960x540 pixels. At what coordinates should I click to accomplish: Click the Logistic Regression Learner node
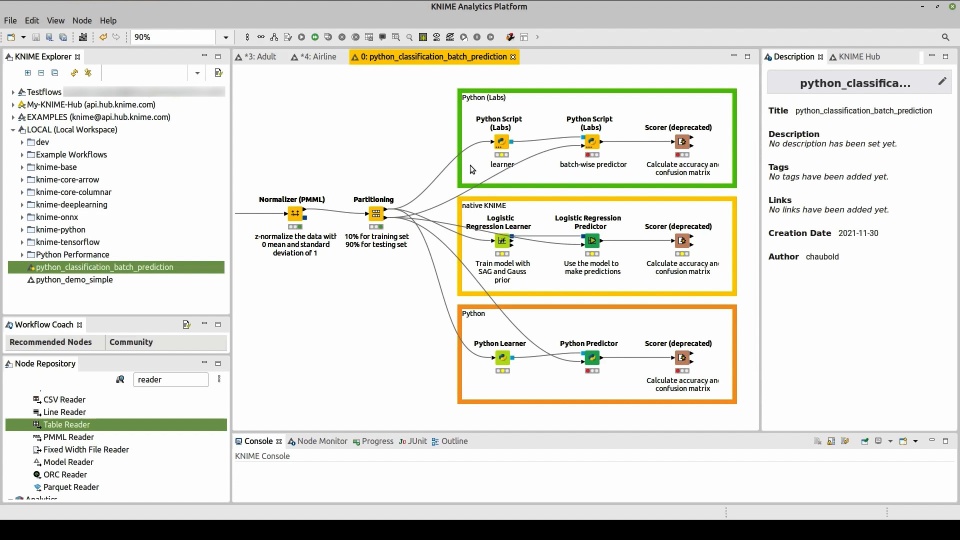pyautogui.click(x=502, y=241)
